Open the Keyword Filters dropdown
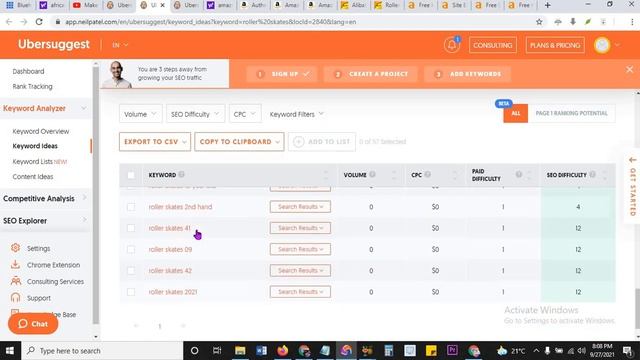Screen dimensions: 640x360 click(x=296, y=114)
